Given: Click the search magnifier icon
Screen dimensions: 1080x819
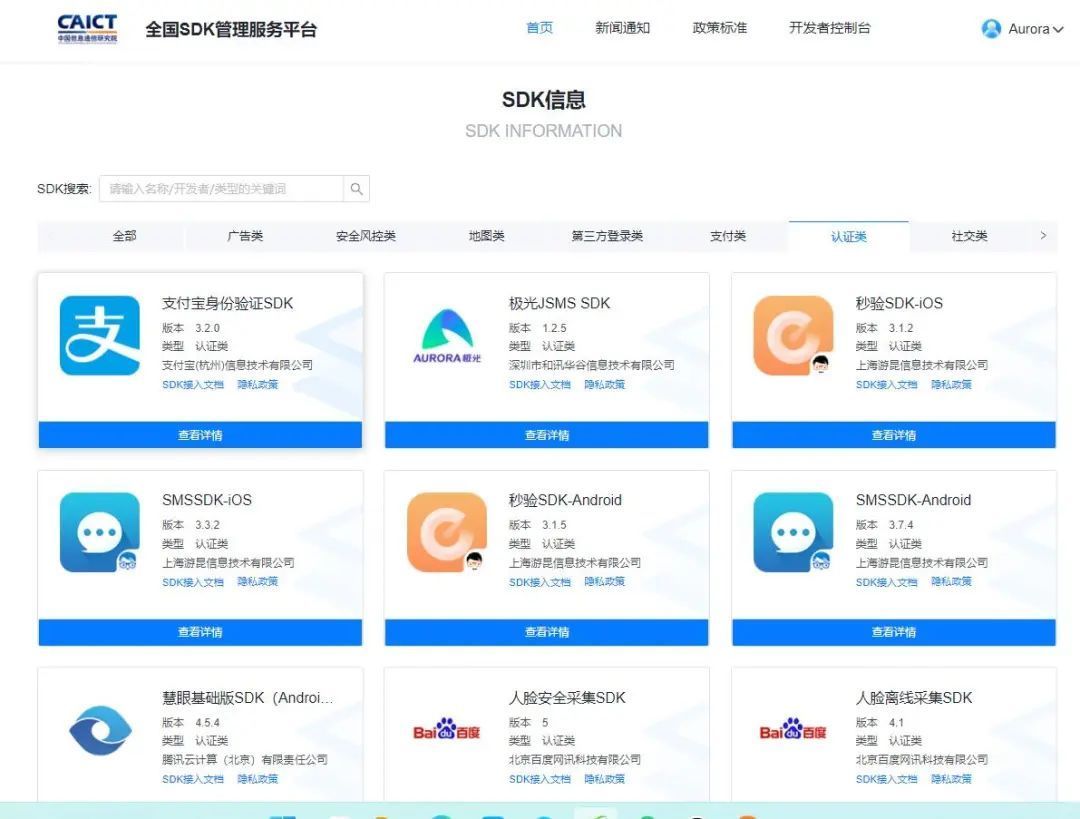Looking at the screenshot, I should coord(356,189).
